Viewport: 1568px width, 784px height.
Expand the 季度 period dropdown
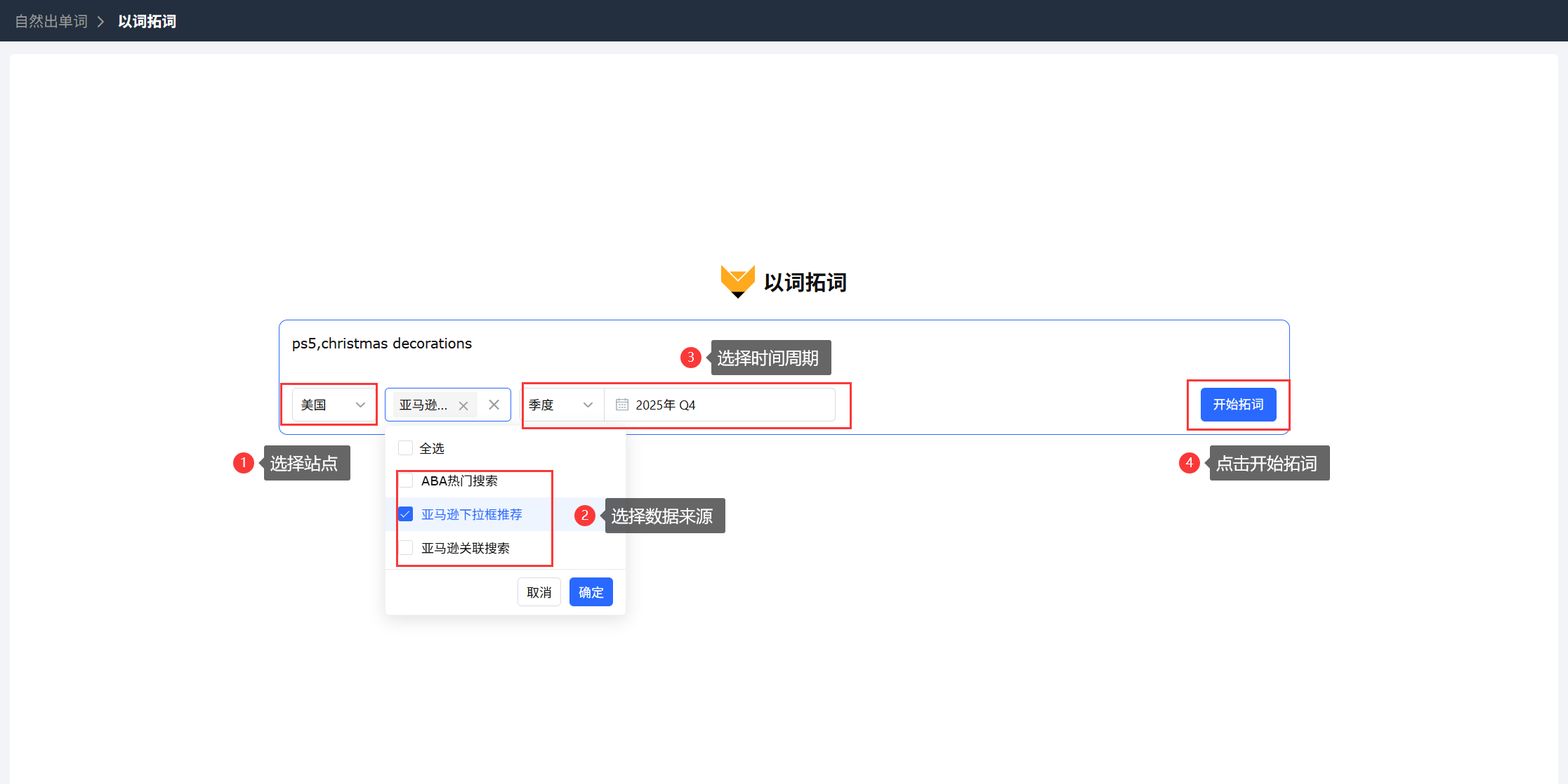click(x=560, y=405)
